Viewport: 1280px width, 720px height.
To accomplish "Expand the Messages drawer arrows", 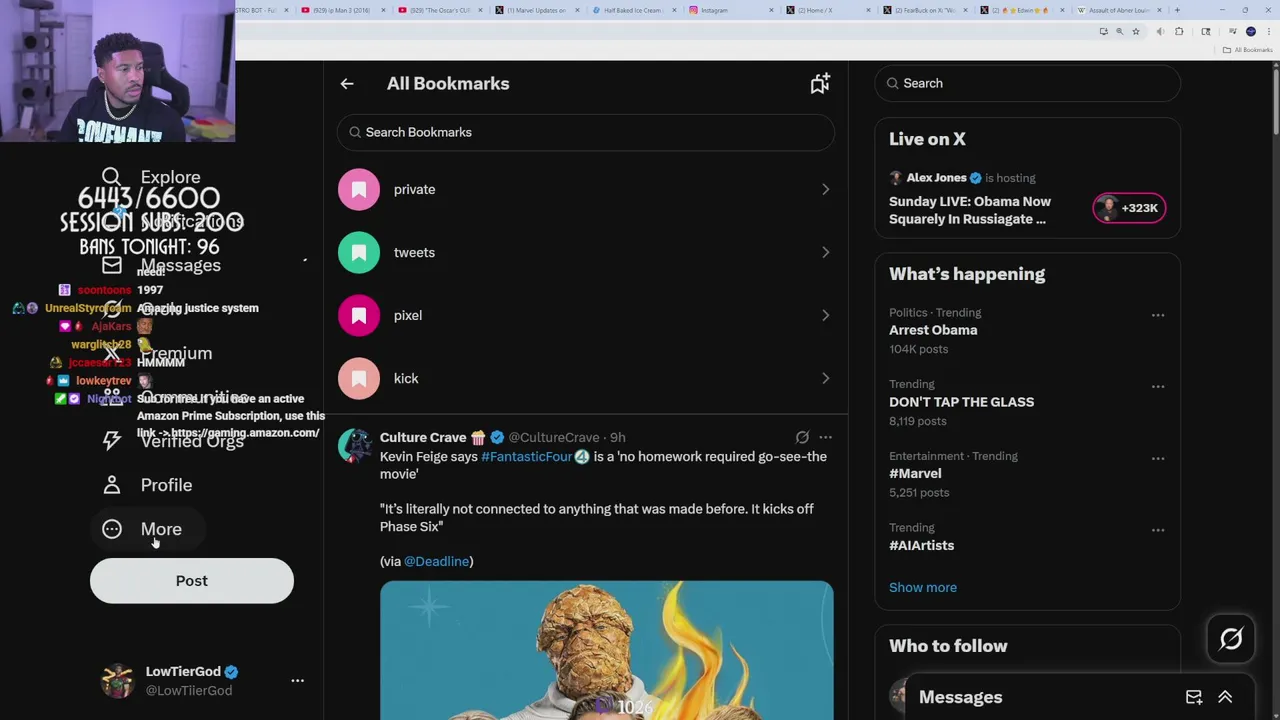I will tap(1225, 697).
